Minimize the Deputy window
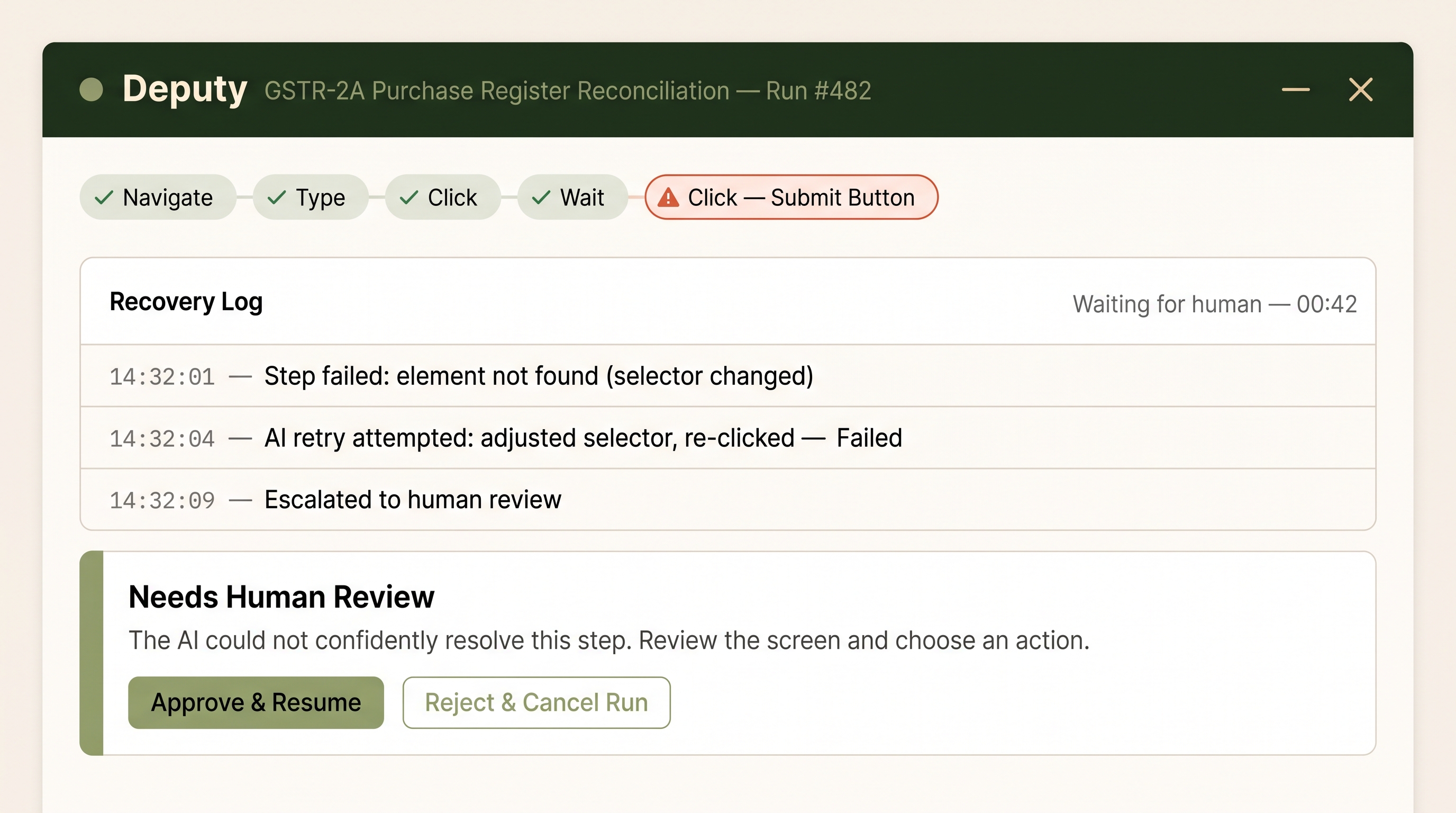Image resolution: width=1456 pixels, height=813 pixels. point(1296,89)
